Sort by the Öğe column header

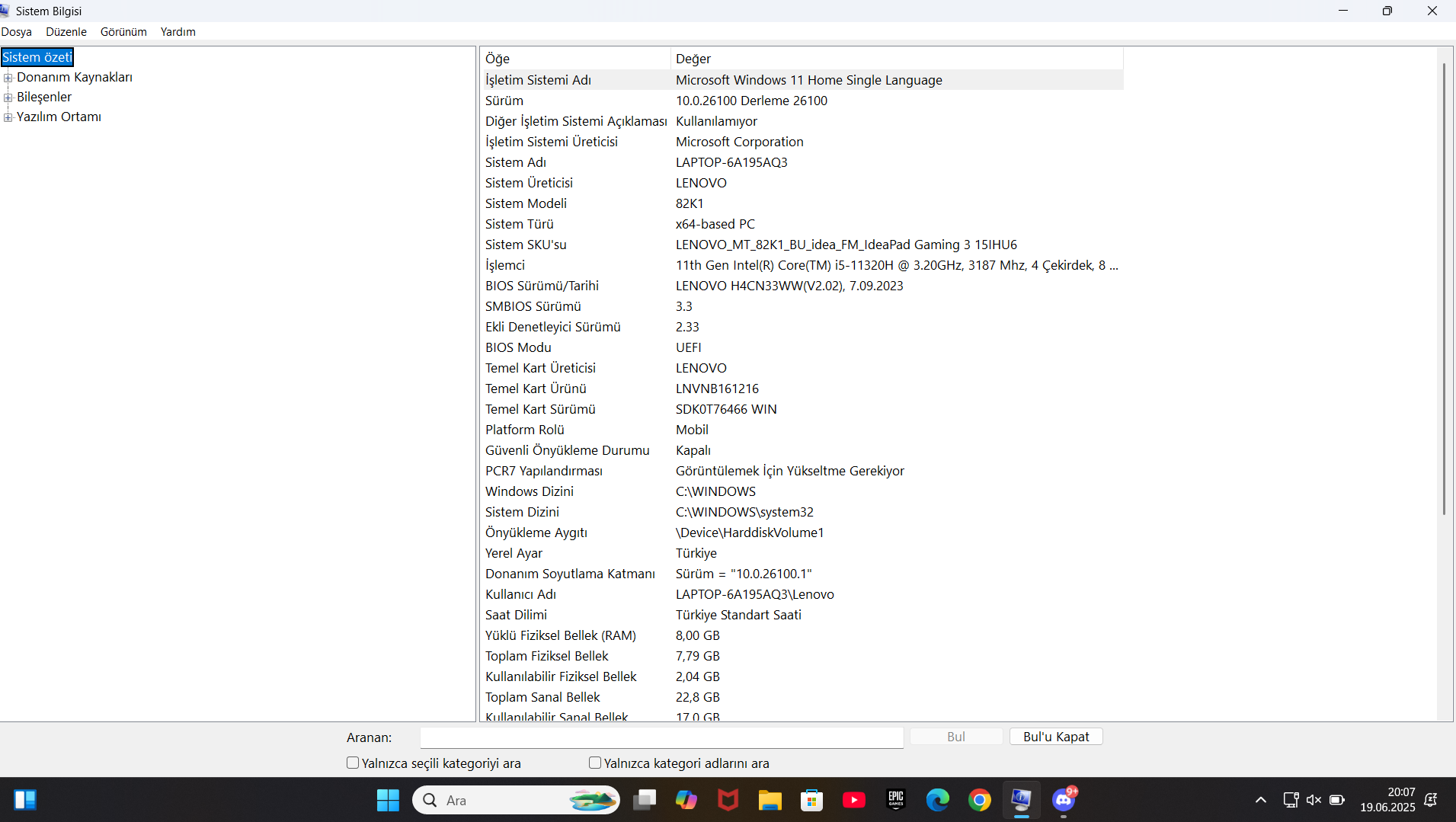(576, 59)
